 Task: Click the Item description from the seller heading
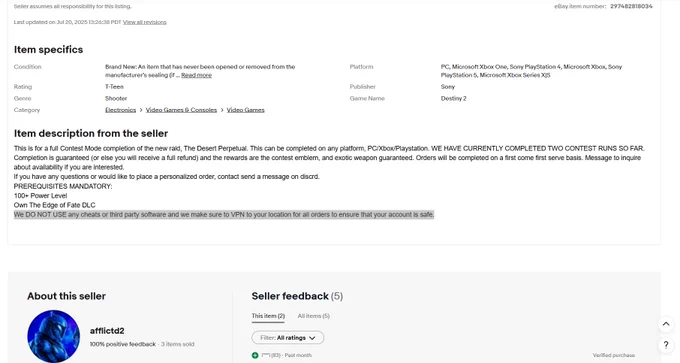point(91,134)
